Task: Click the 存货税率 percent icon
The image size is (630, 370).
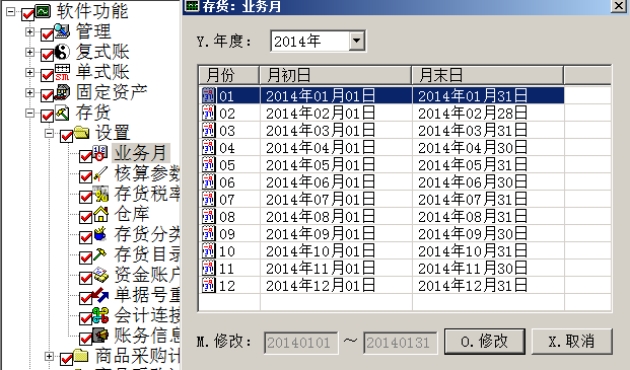Action: pyautogui.click(x=100, y=194)
